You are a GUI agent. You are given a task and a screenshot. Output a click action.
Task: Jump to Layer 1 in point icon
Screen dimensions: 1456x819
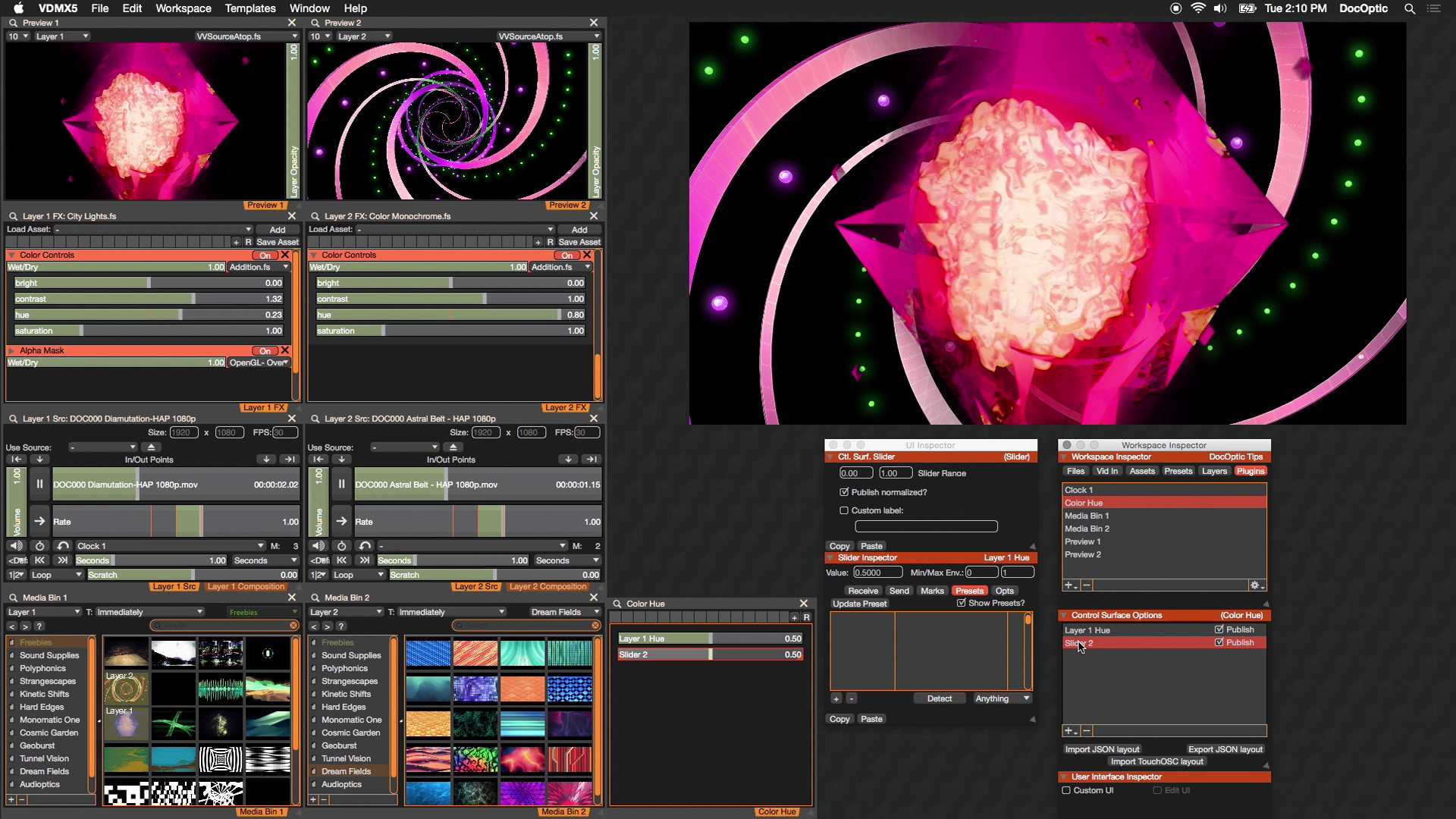click(x=16, y=460)
